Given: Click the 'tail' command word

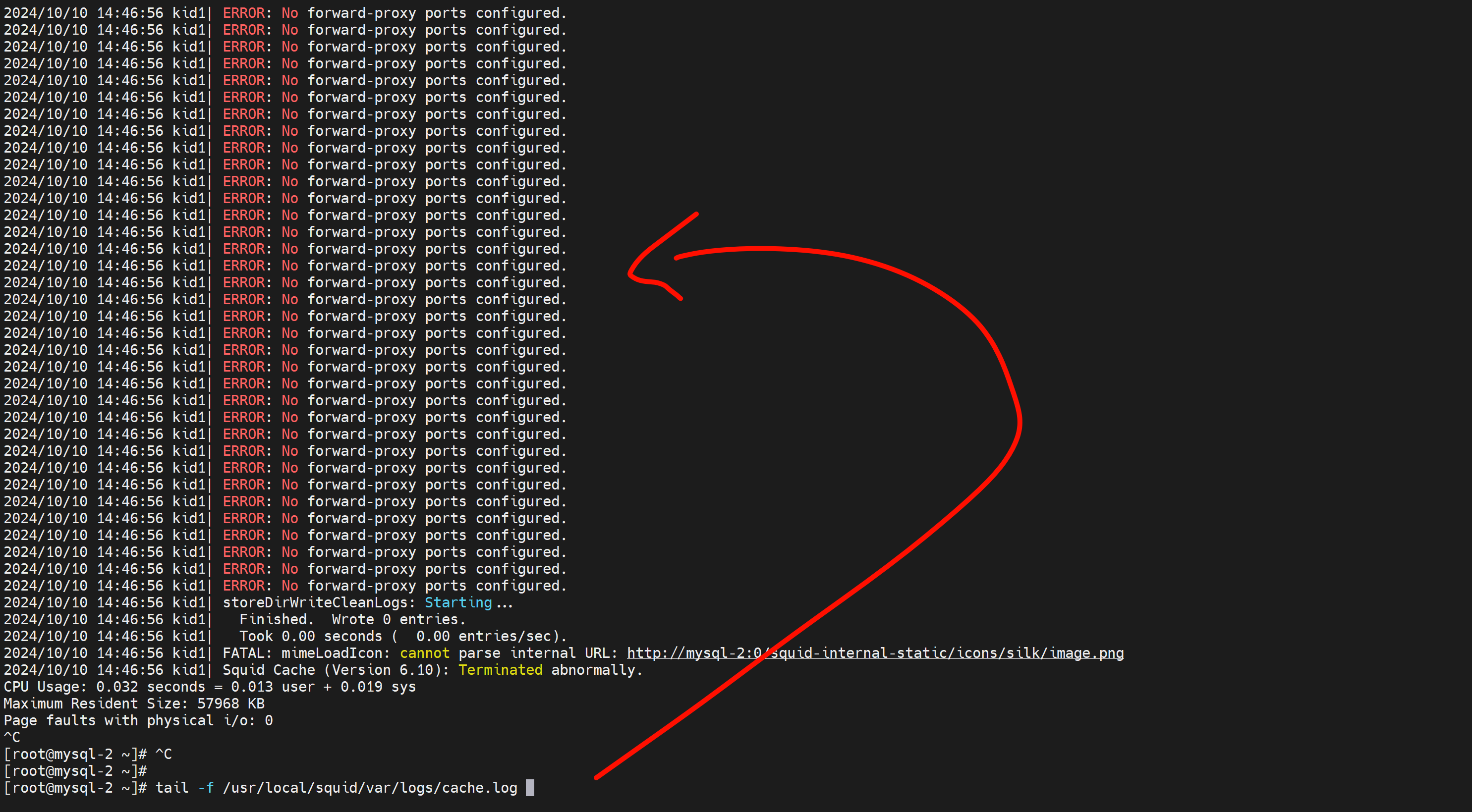Looking at the screenshot, I should [x=171, y=788].
